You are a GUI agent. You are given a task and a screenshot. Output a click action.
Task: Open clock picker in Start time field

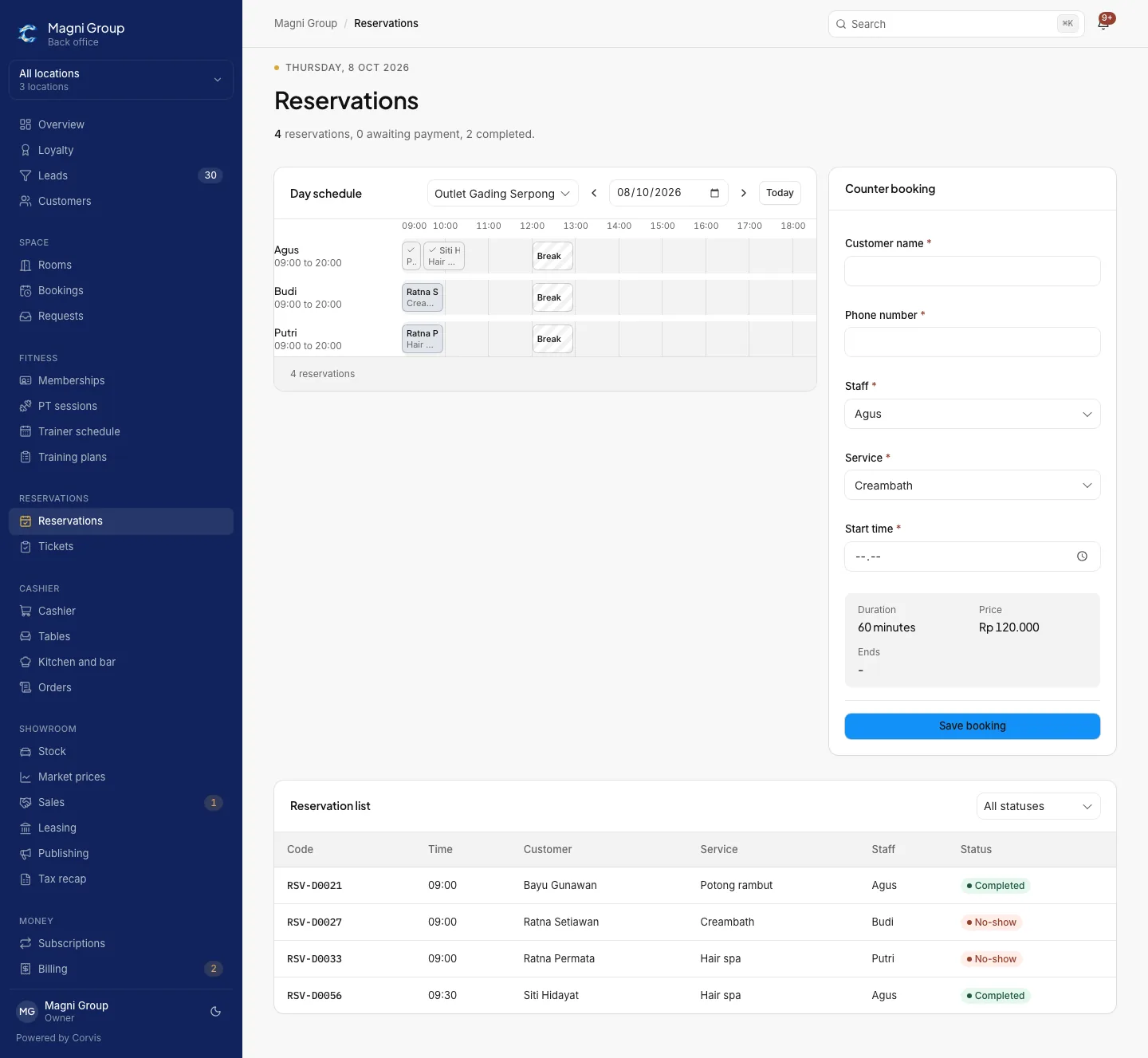pos(1082,557)
